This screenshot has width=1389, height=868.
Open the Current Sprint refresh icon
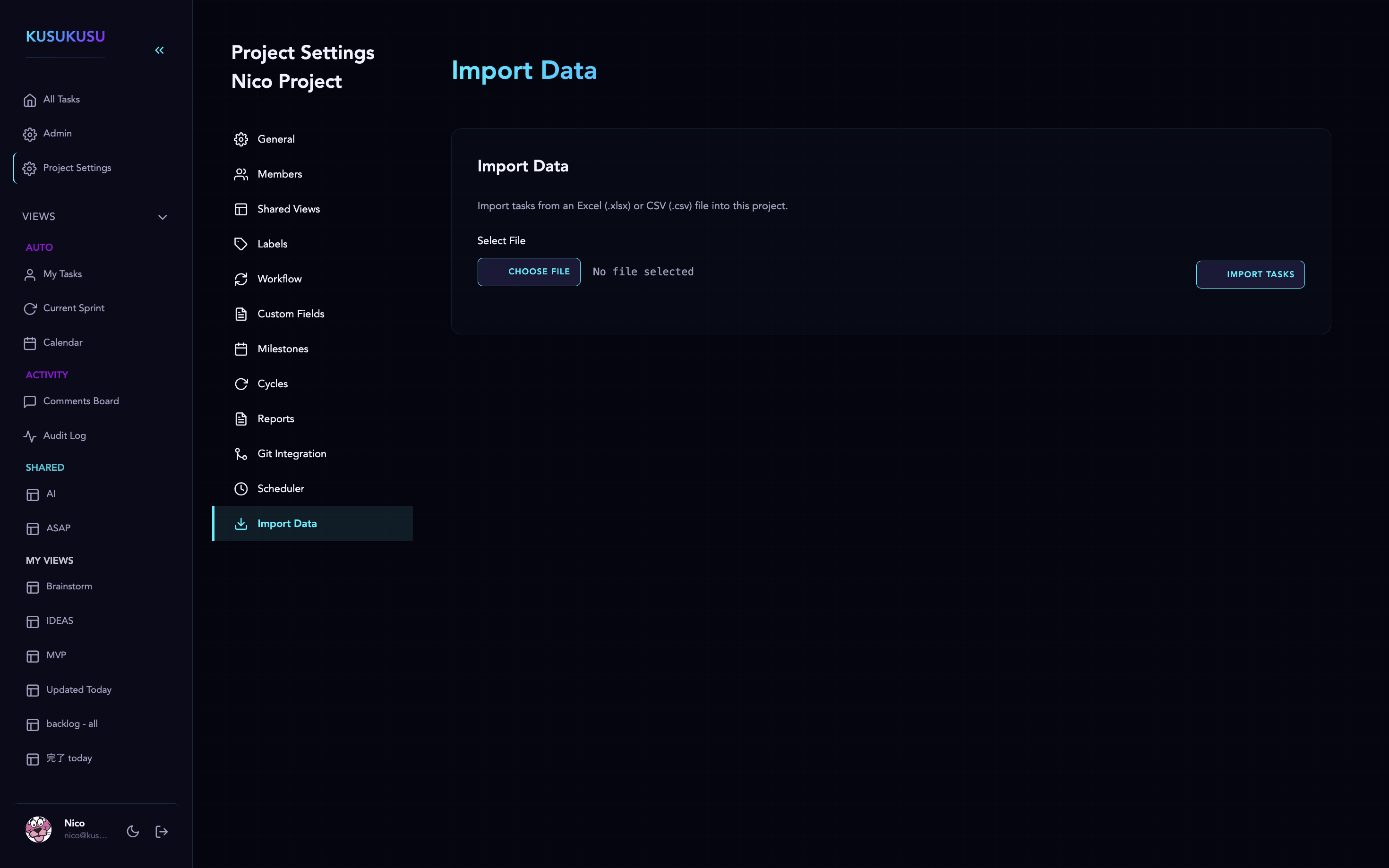click(30, 308)
